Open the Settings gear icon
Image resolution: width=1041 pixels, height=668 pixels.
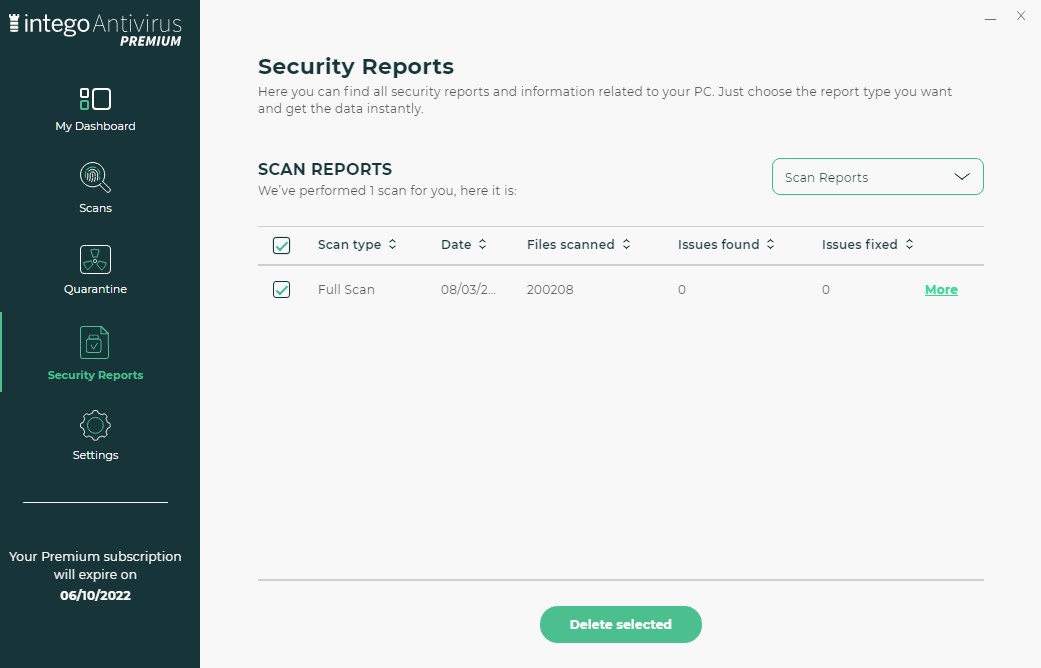95,425
